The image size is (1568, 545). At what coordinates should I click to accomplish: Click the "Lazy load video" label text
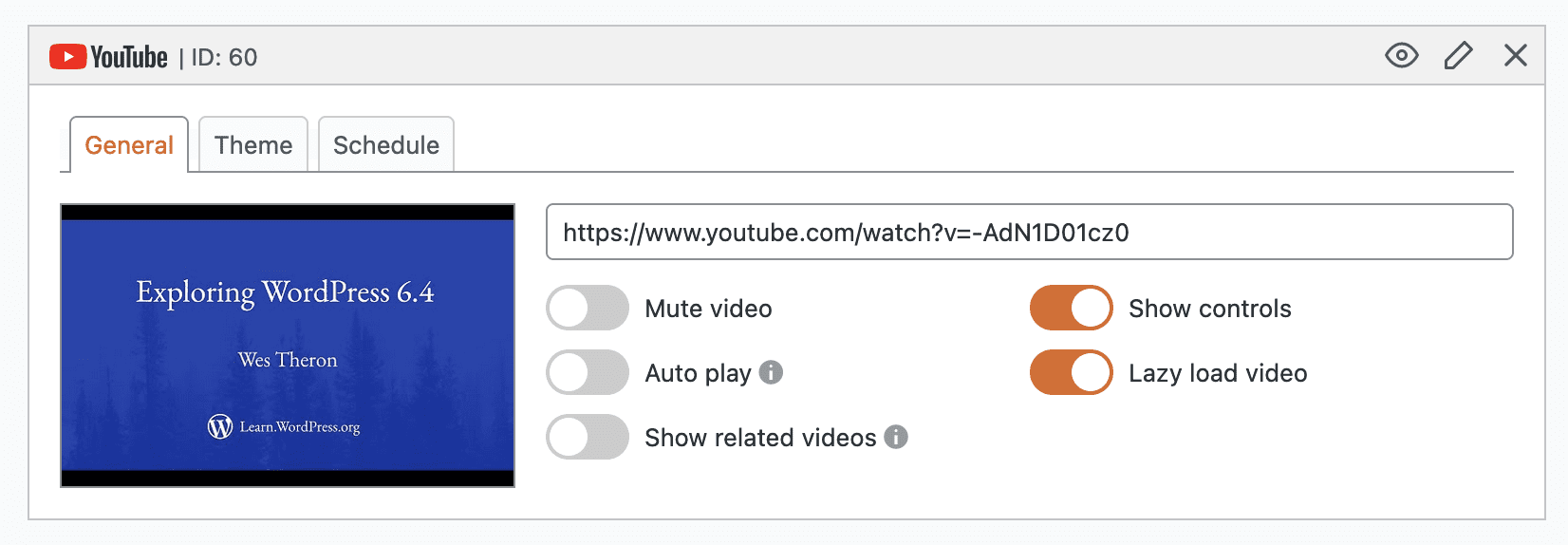[x=1218, y=373]
